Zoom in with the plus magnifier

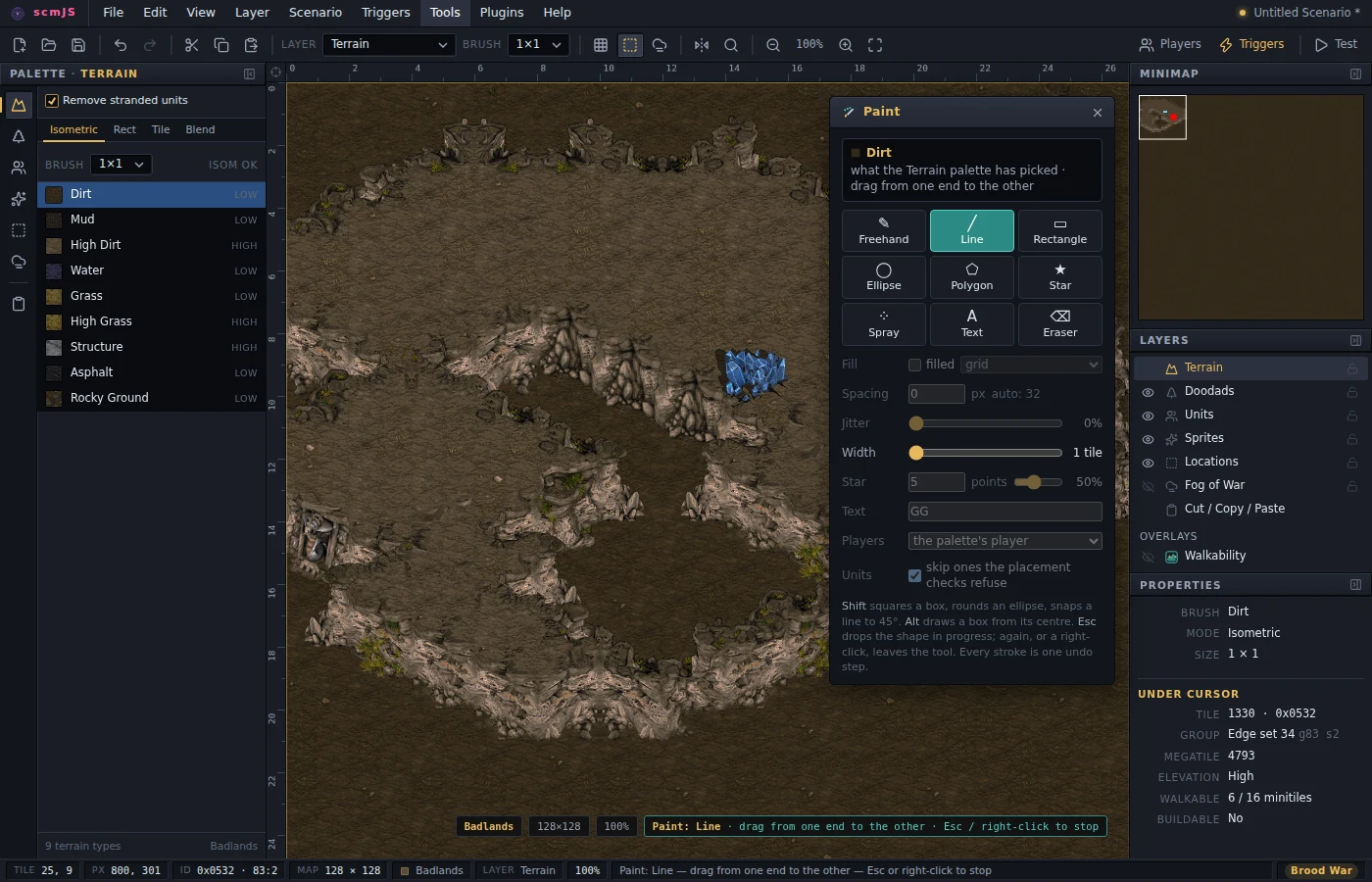846,45
